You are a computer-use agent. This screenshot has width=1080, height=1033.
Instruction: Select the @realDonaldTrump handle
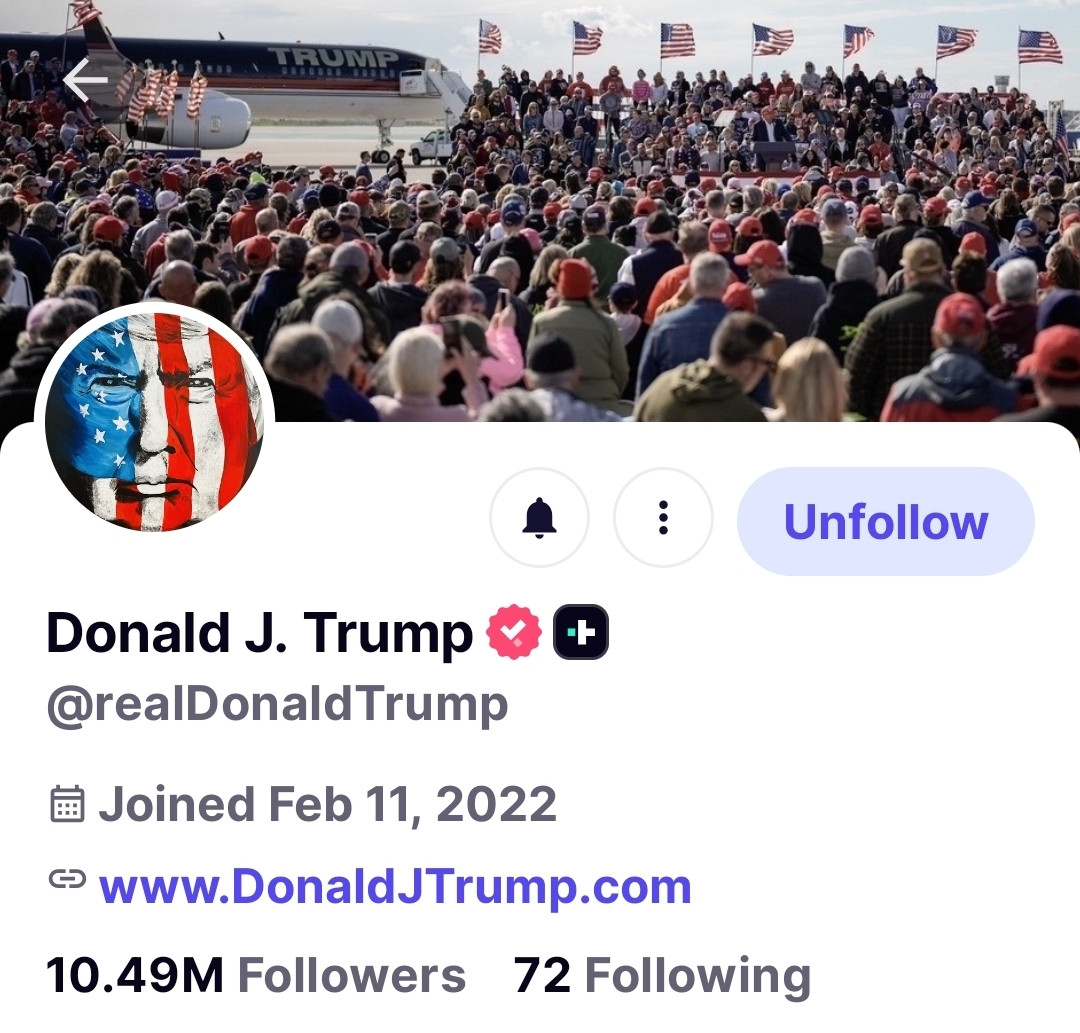[277, 705]
